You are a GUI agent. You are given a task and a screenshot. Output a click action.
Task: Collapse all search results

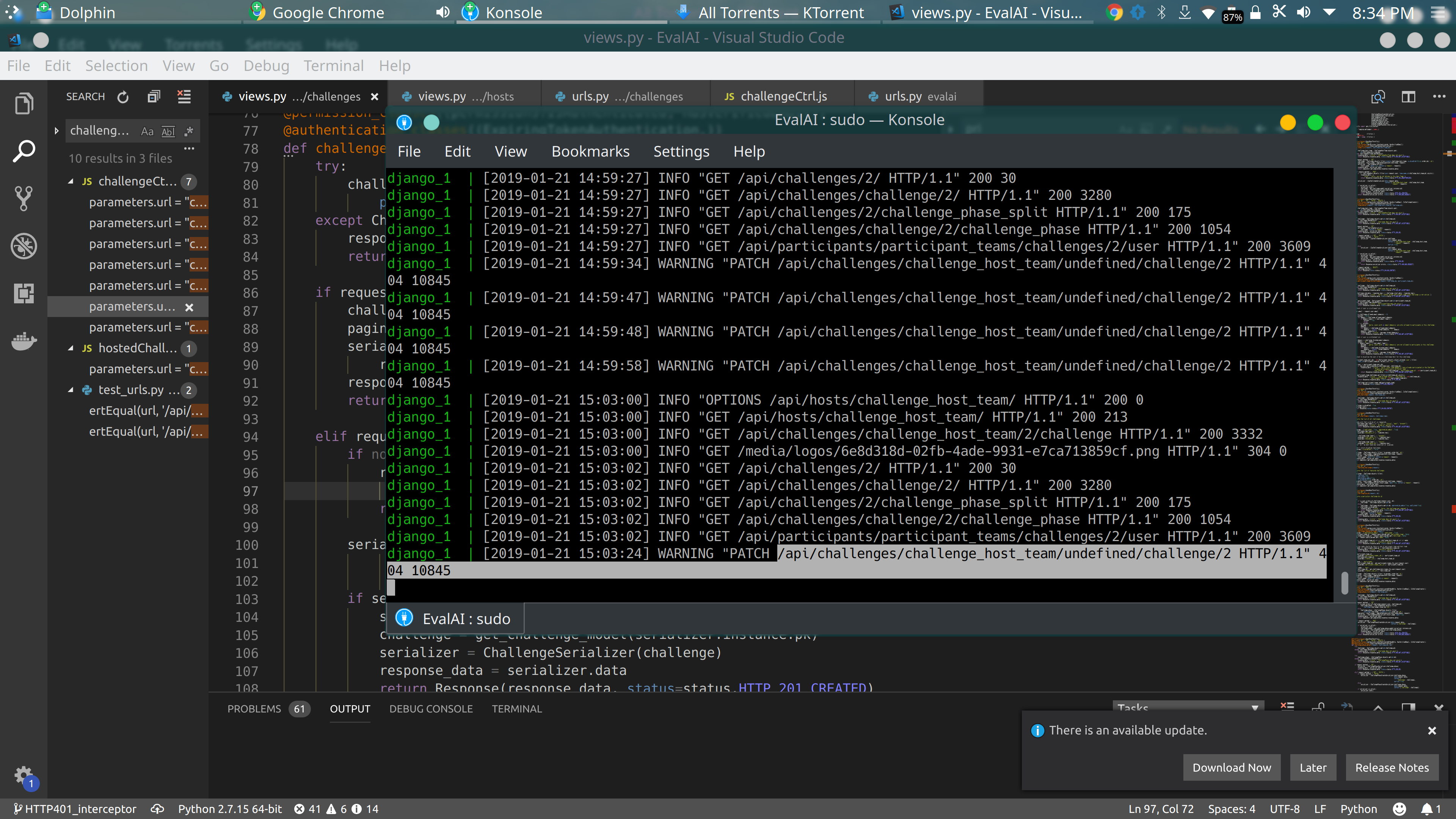(x=153, y=97)
